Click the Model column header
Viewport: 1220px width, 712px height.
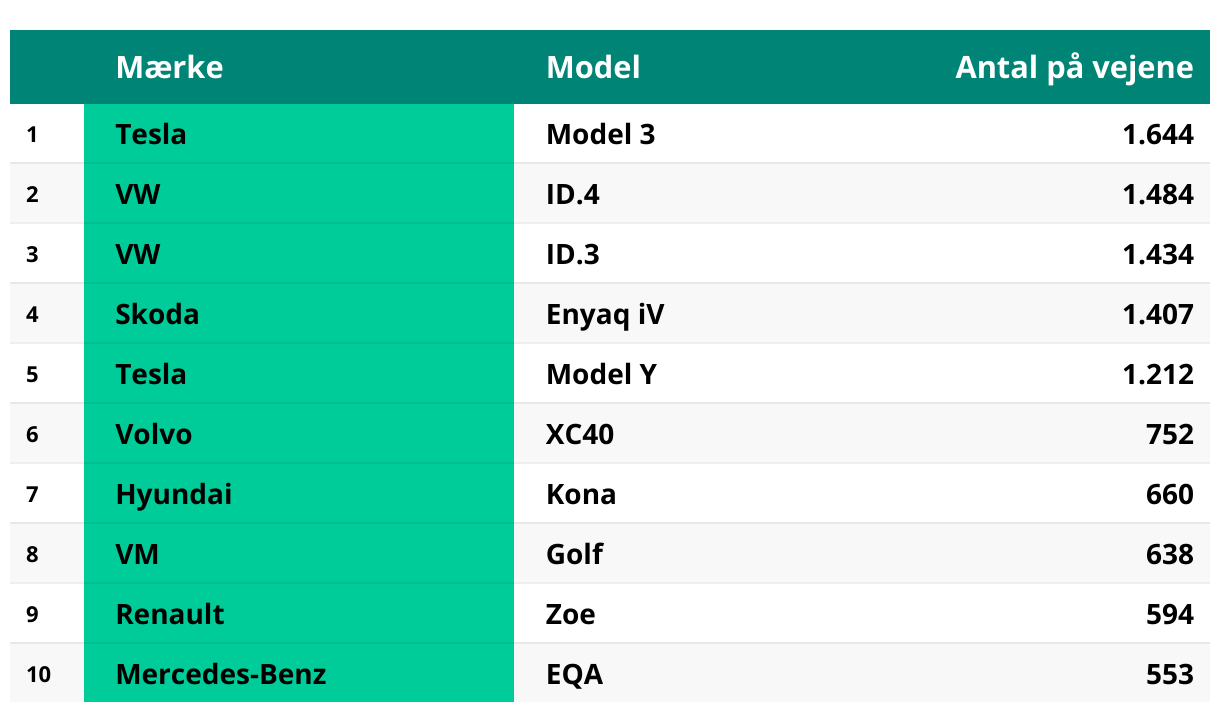(593, 67)
